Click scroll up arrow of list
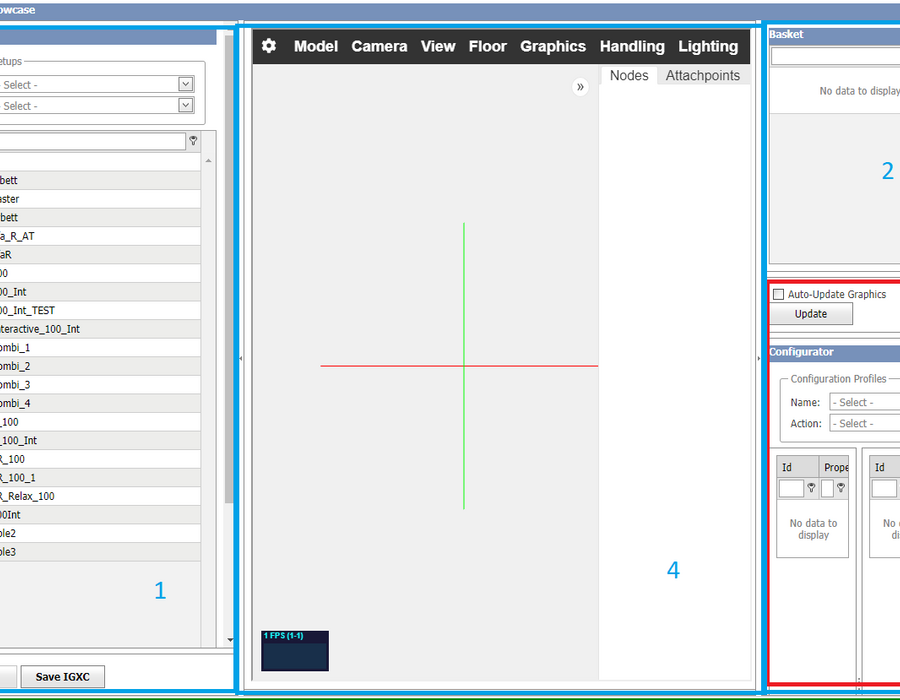The image size is (900, 700). 208,161
